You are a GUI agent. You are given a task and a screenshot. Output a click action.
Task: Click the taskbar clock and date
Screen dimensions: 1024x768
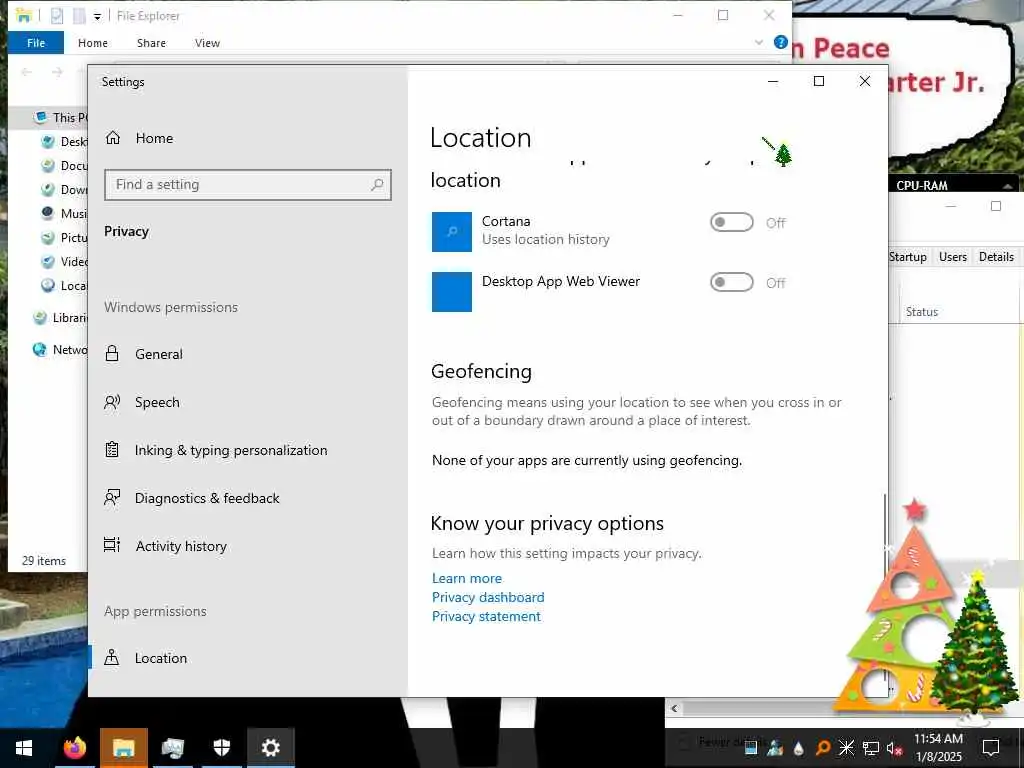[x=938, y=748]
